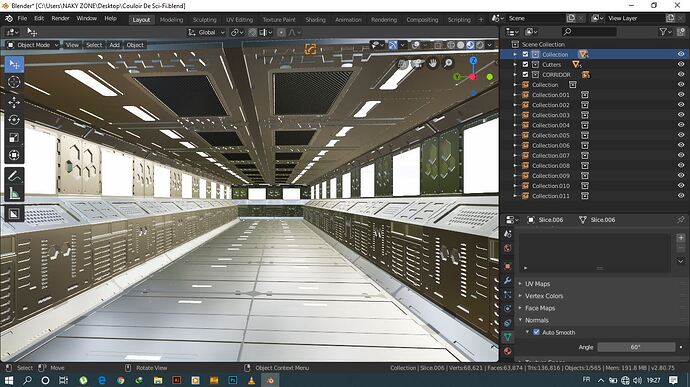Uncheck the Cutters collection checkbox
The height and width of the screenshot is (387, 690).
[x=525, y=64]
